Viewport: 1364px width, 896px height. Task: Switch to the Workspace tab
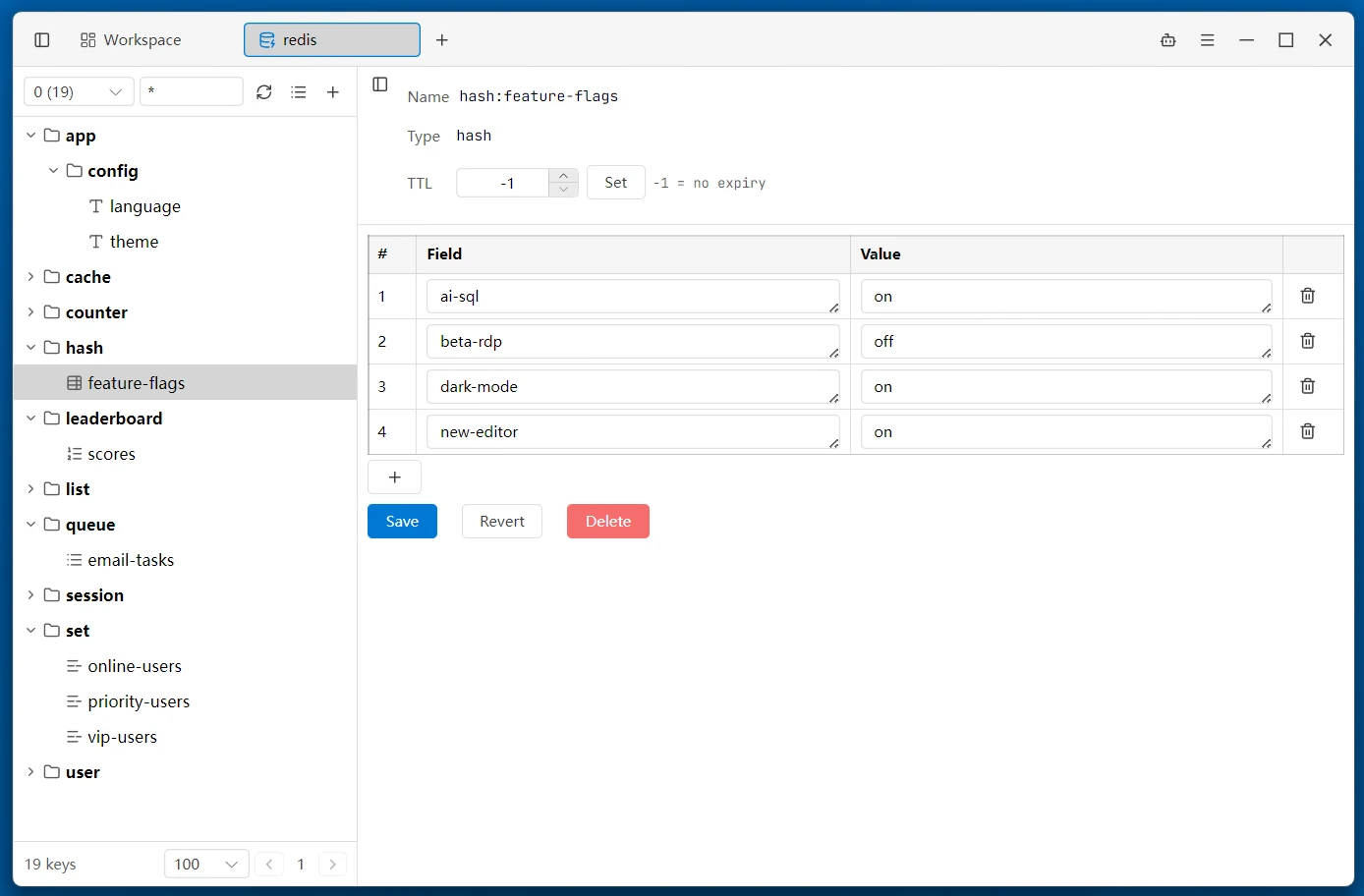point(131,40)
